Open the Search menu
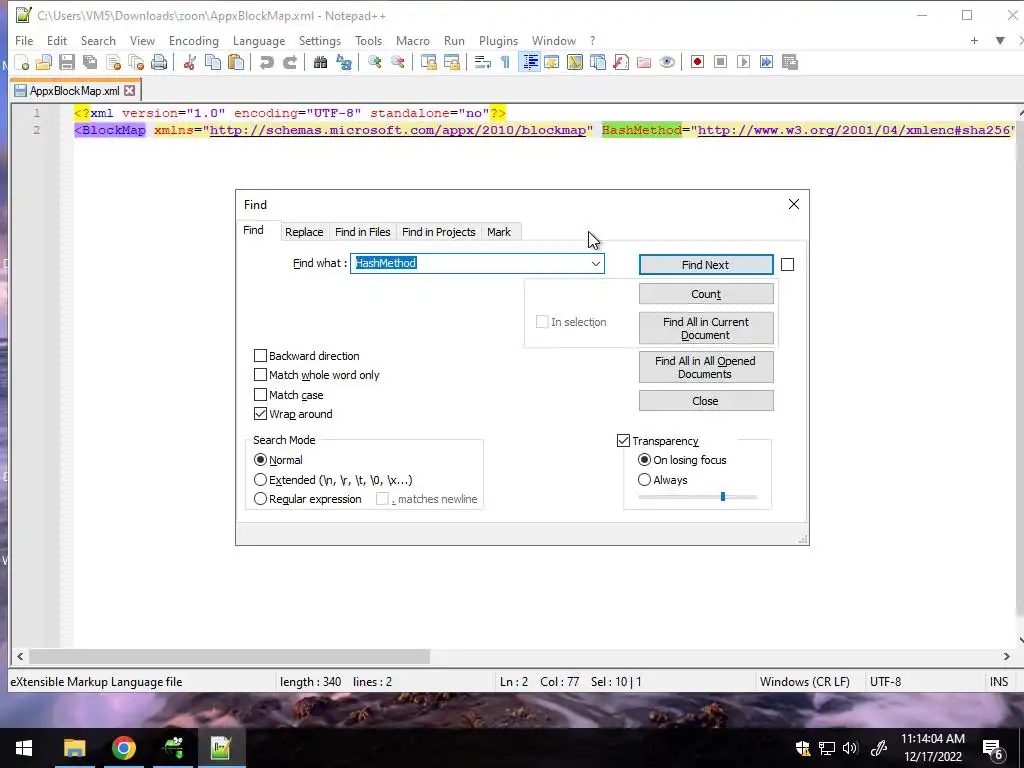The height and width of the screenshot is (768, 1024). [x=98, y=40]
